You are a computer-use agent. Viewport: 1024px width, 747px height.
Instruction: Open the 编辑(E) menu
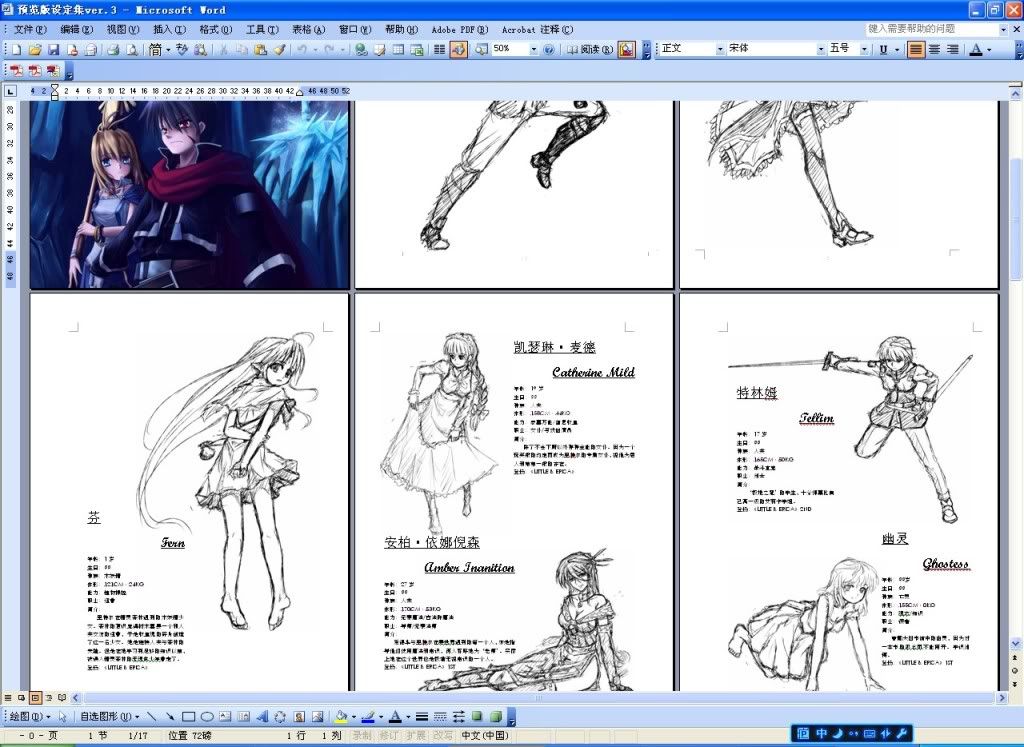coord(76,29)
